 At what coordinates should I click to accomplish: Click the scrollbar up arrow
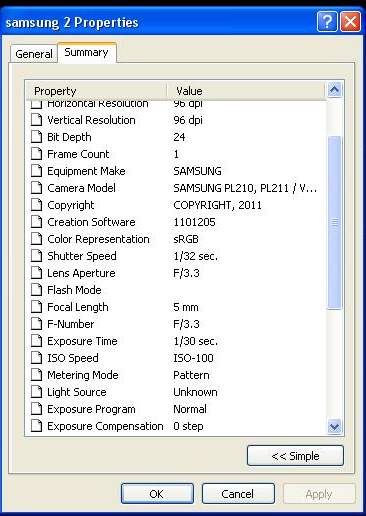[334, 90]
